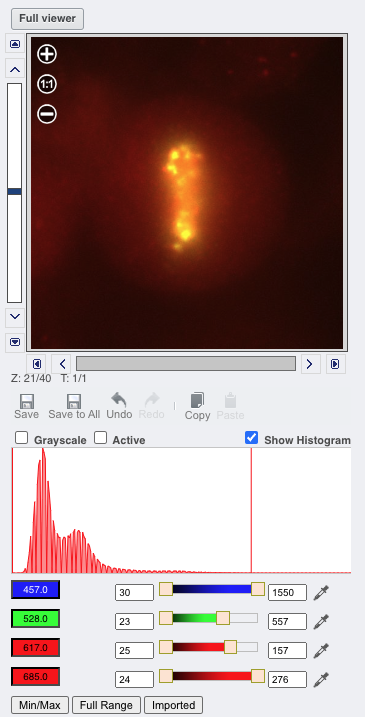Apply Min/Max intensity range

click(40, 705)
